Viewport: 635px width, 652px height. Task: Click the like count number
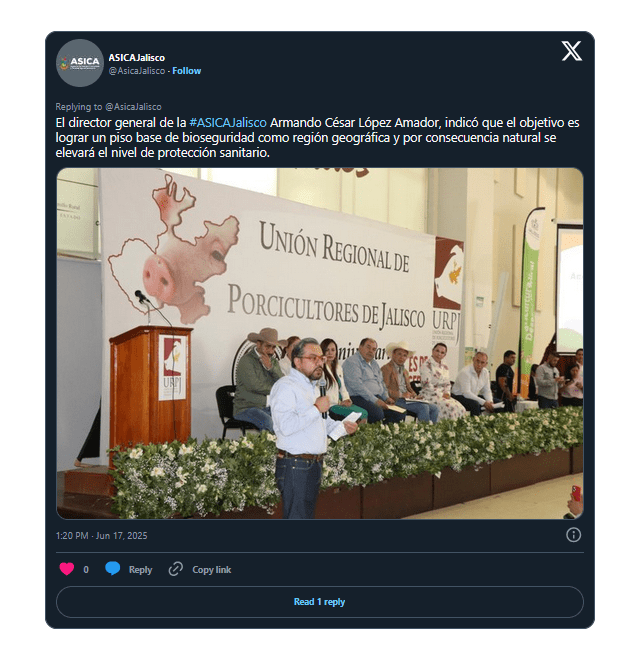(86, 569)
